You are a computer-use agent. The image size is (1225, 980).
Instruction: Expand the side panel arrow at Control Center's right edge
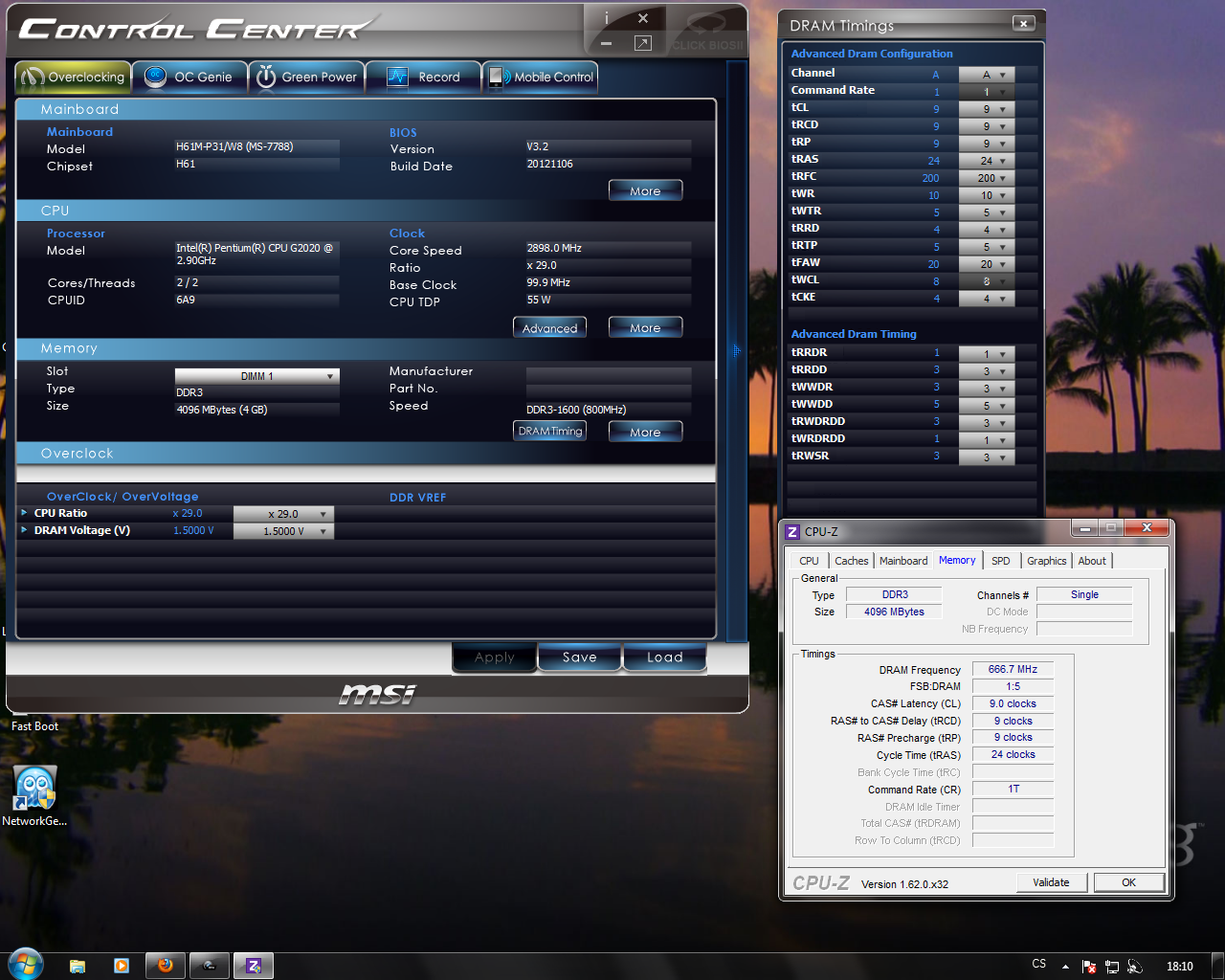point(736,351)
